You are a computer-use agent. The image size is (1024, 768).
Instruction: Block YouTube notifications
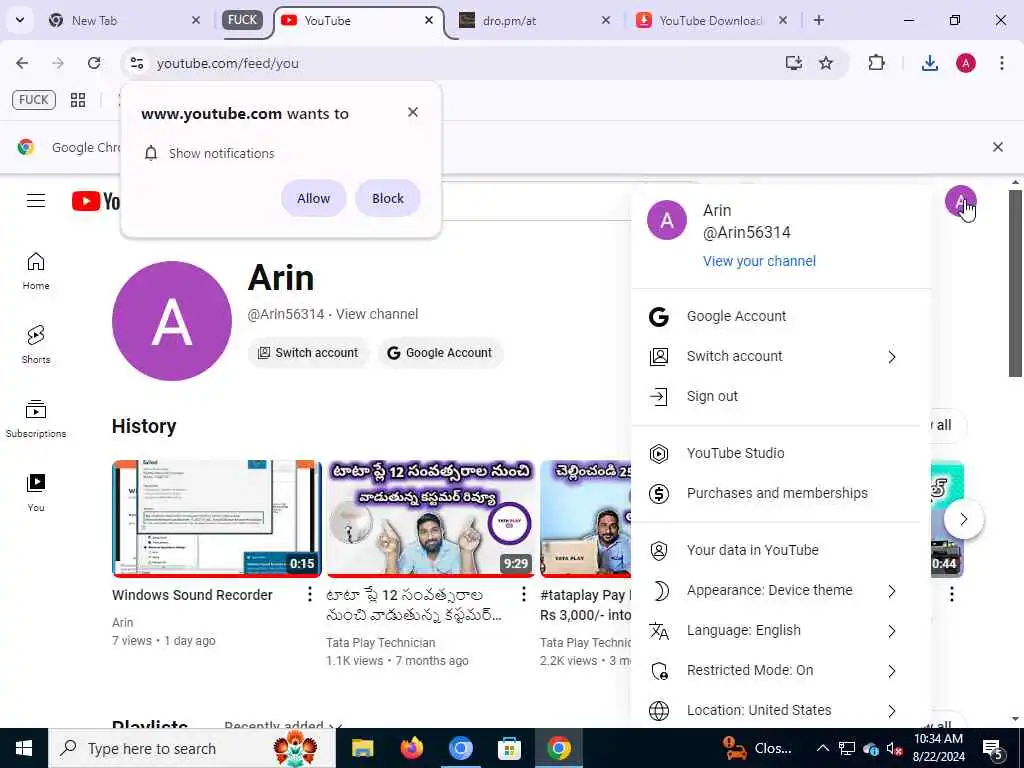click(x=388, y=199)
